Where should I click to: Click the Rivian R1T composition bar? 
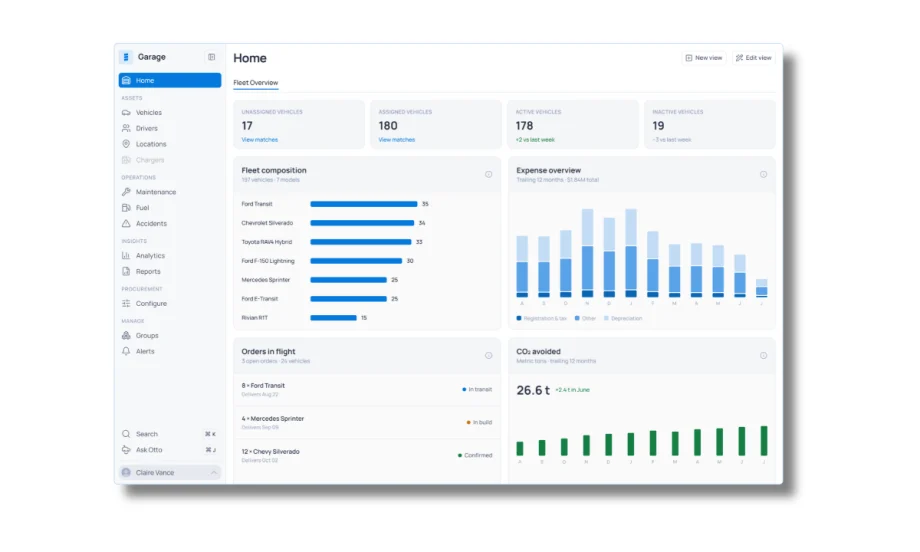(333, 318)
